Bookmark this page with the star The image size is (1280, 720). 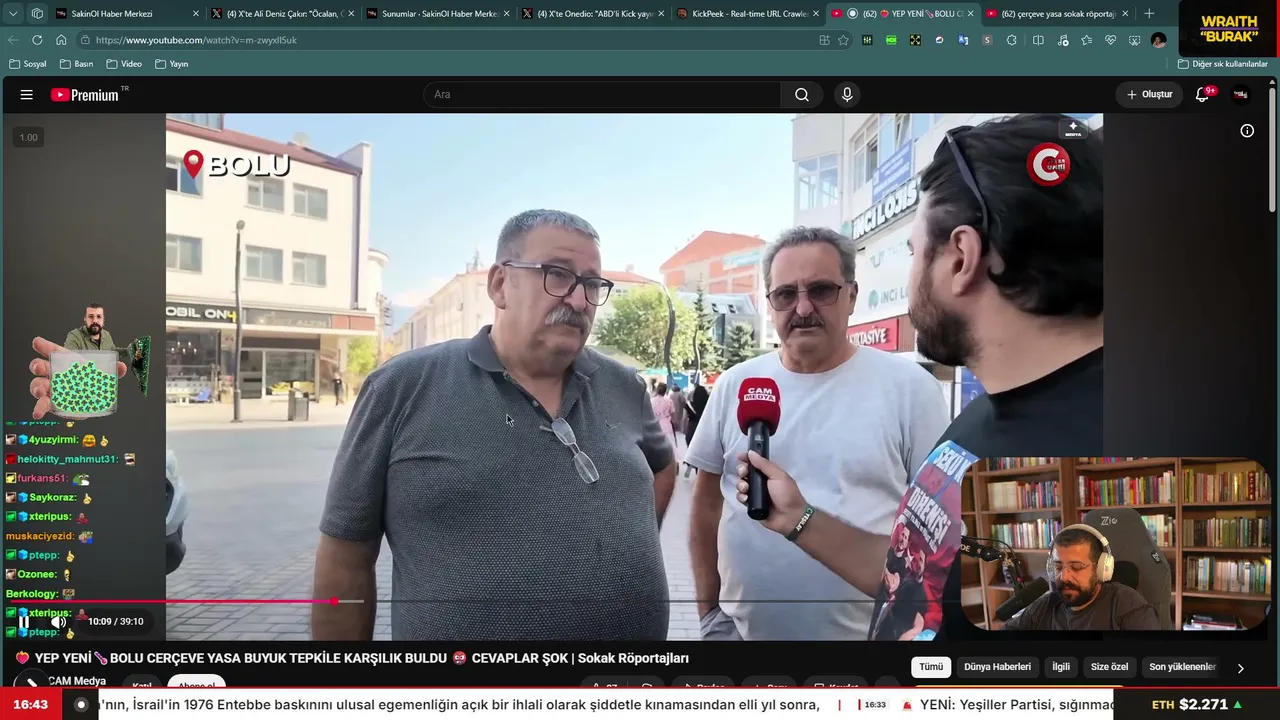(844, 40)
